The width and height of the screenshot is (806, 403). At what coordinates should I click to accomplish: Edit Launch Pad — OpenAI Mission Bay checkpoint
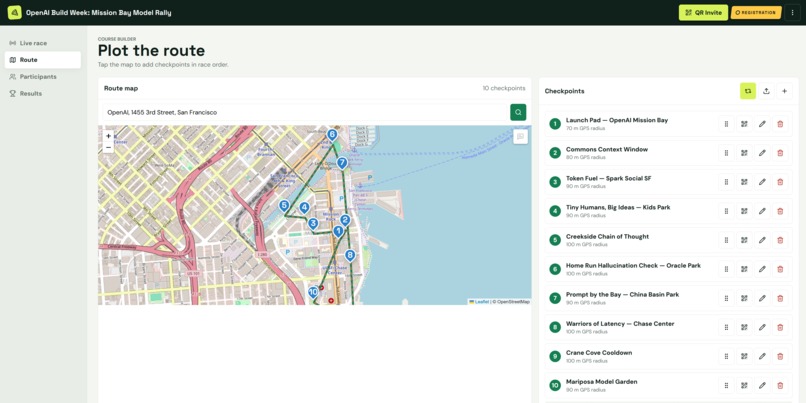(x=762, y=124)
